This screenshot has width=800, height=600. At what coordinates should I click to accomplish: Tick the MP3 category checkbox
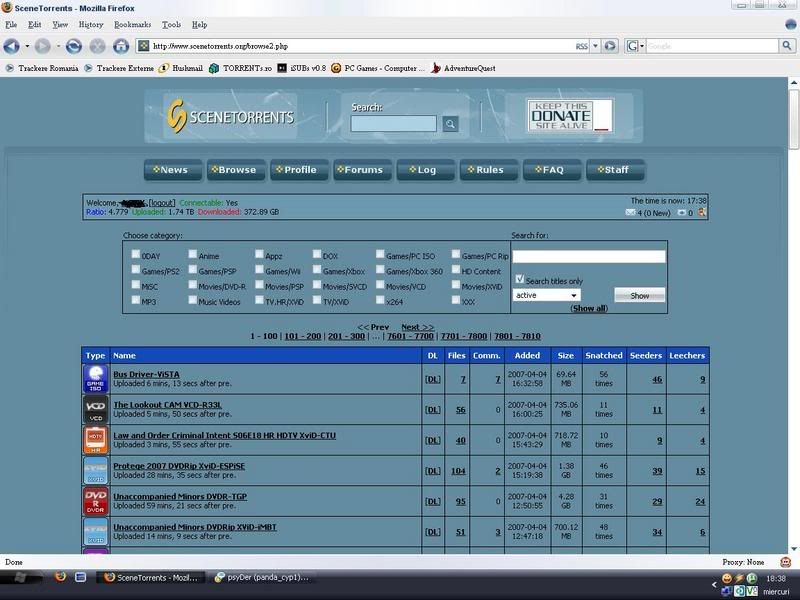click(136, 300)
